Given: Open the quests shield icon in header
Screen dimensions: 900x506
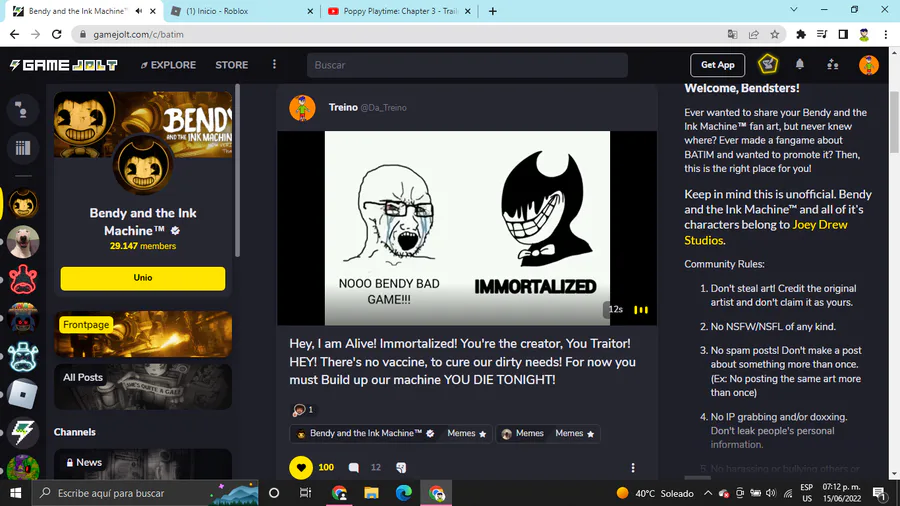Looking at the screenshot, I should [768, 64].
